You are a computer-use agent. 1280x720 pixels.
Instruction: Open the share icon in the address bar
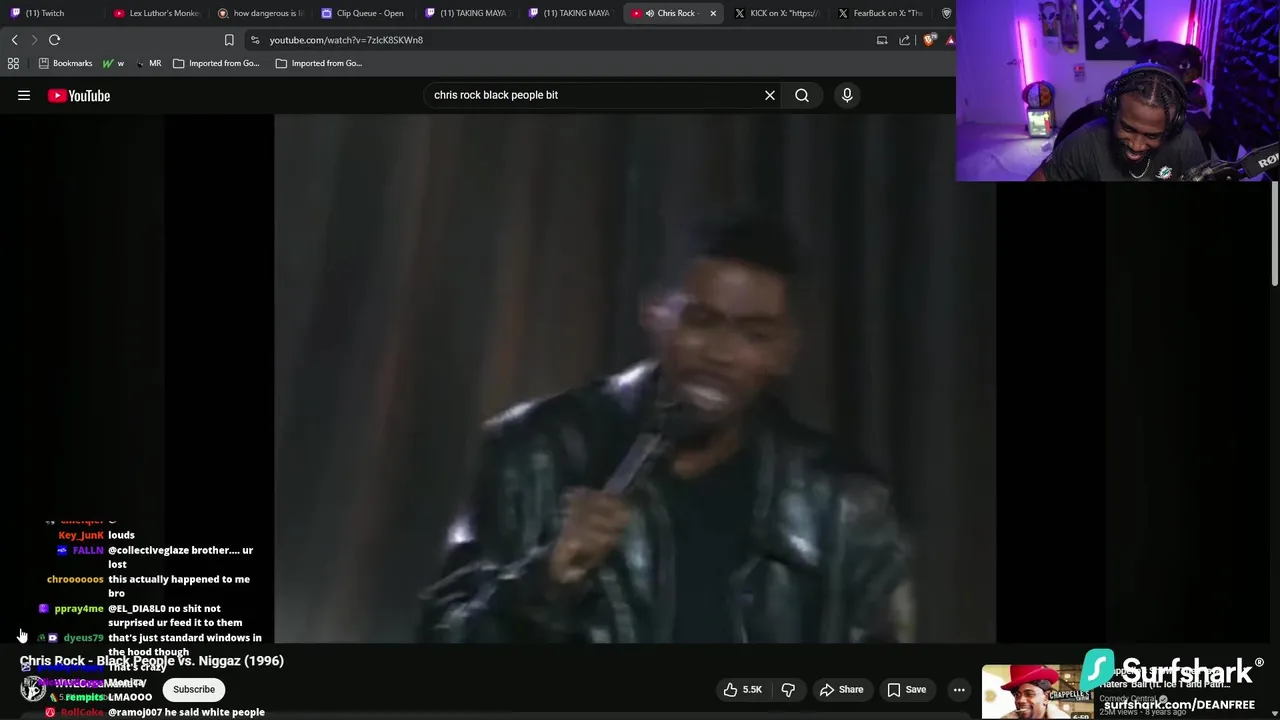tap(905, 40)
